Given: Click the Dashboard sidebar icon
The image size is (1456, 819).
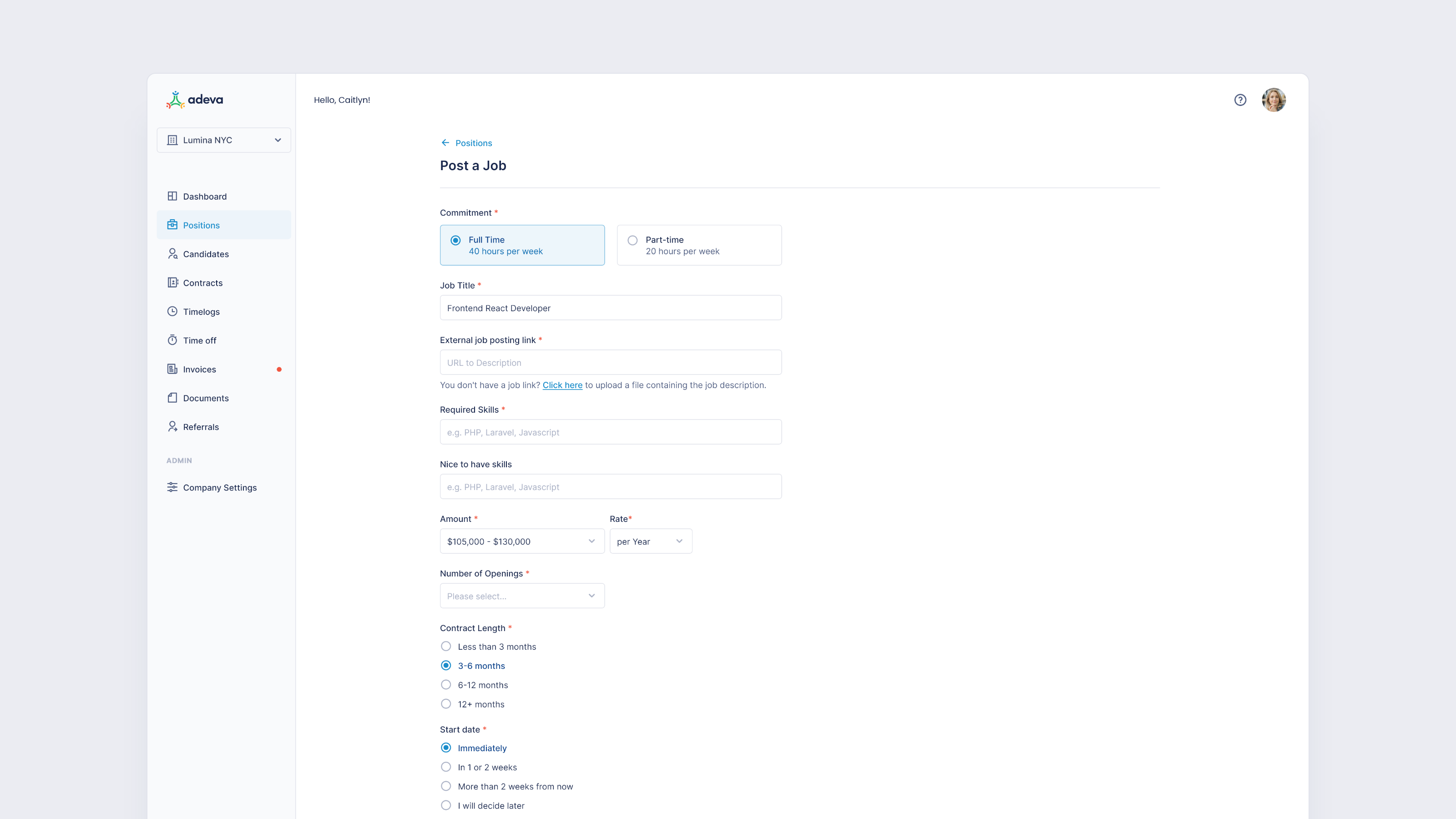Looking at the screenshot, I should pos(172,196).
